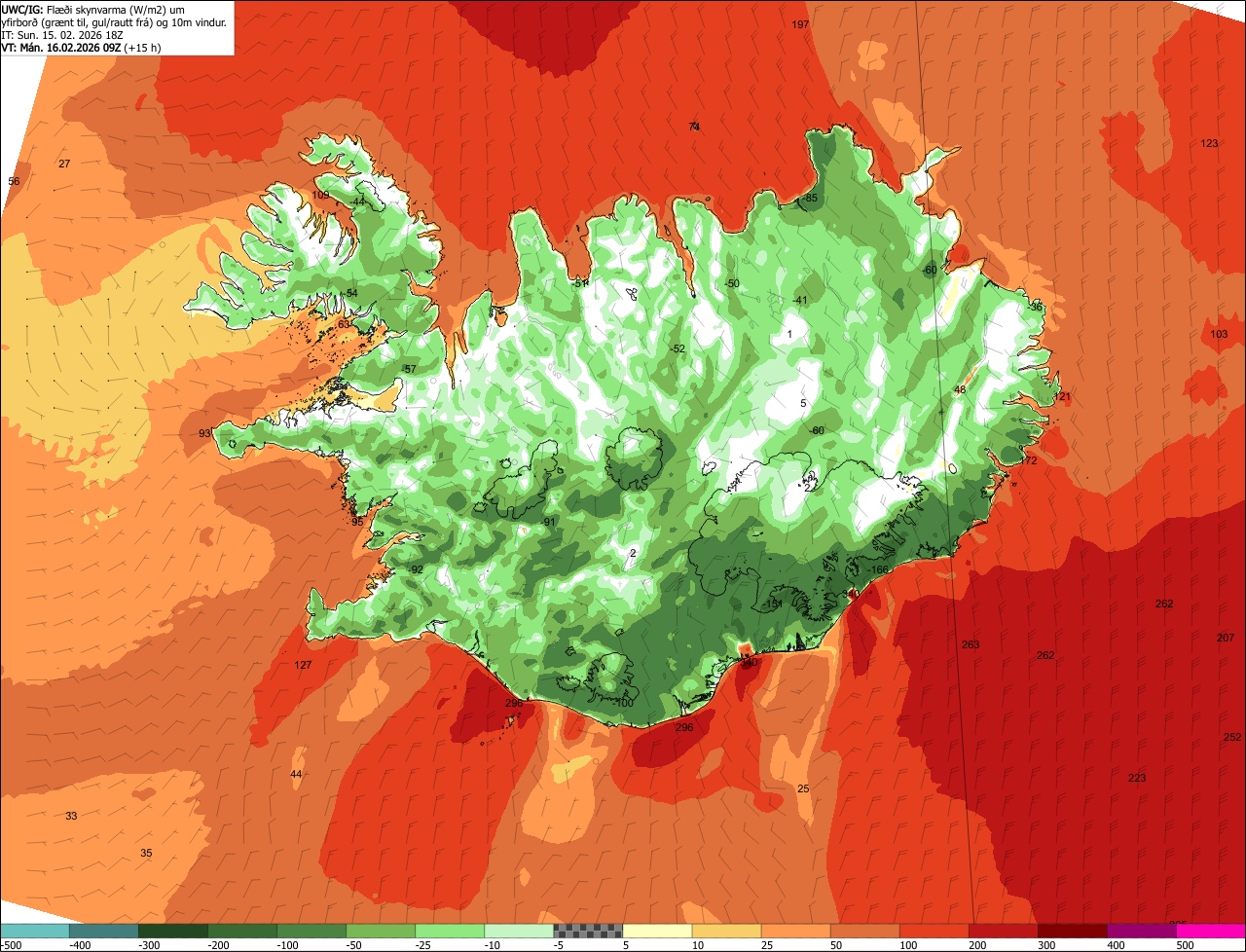Pick the -10 to -5 pale green legend swatch
1246x952 pixels.
(x=519, y=931)
